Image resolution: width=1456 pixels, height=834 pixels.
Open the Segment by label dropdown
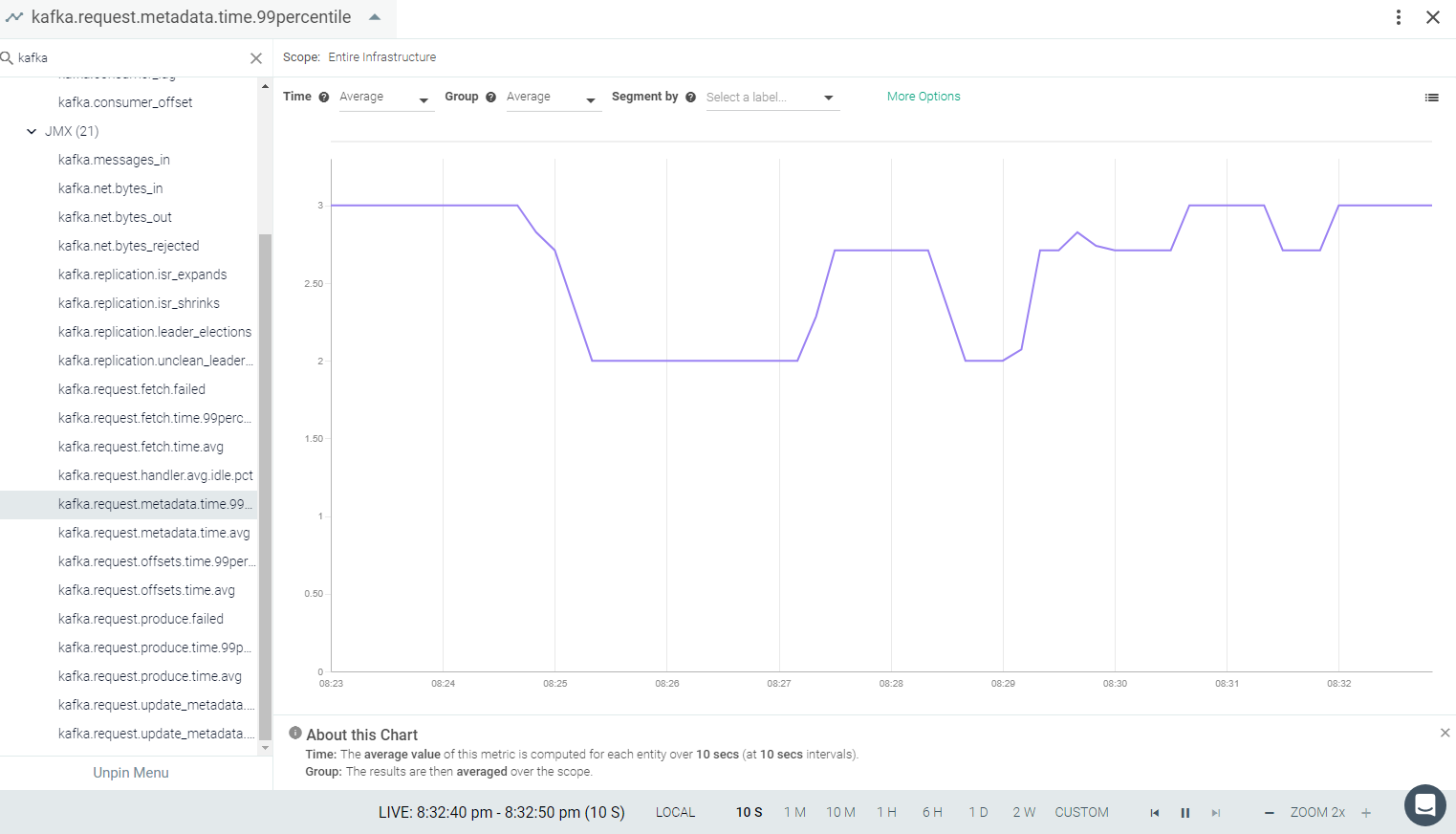[x=772, y=98]
